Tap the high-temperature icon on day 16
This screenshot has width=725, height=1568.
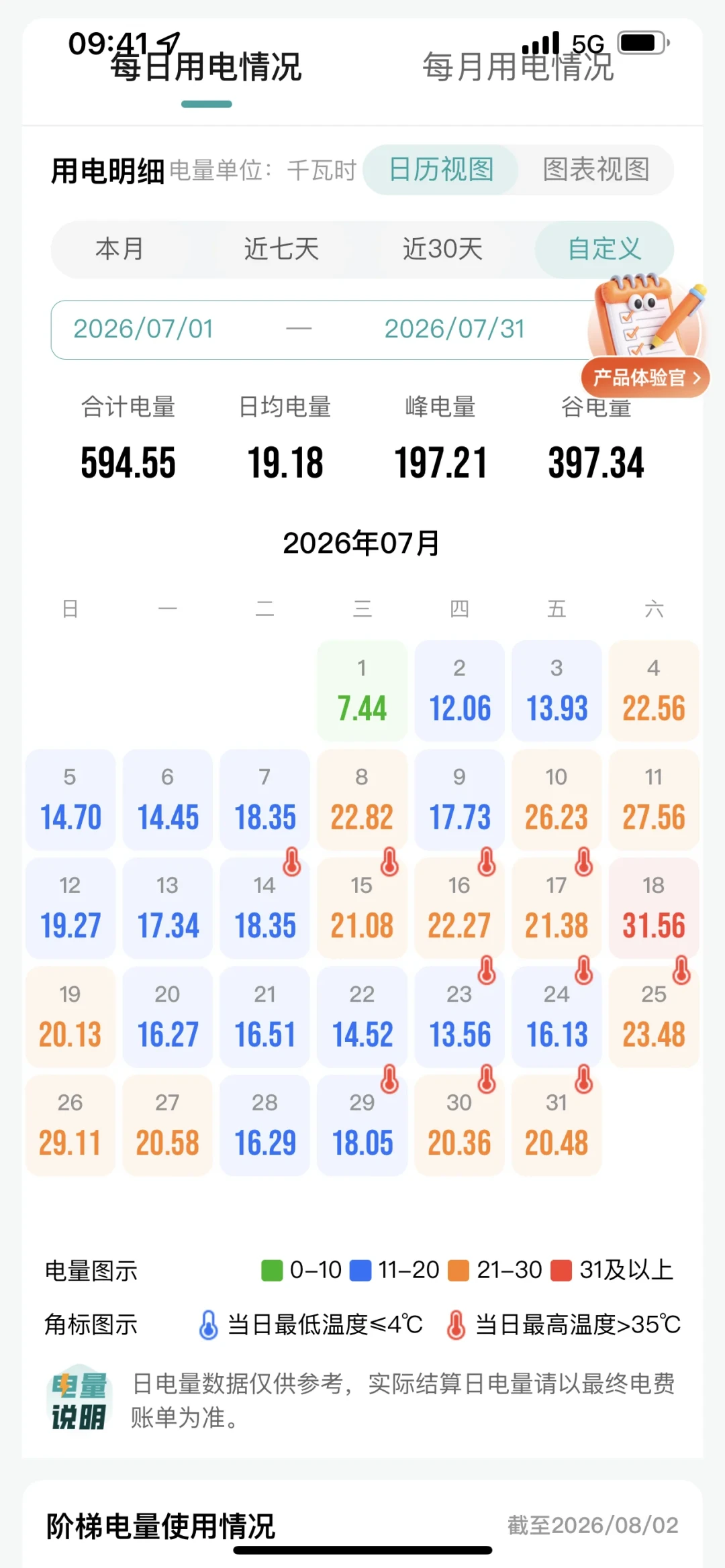pyautogui.click(x=487, y=861)
